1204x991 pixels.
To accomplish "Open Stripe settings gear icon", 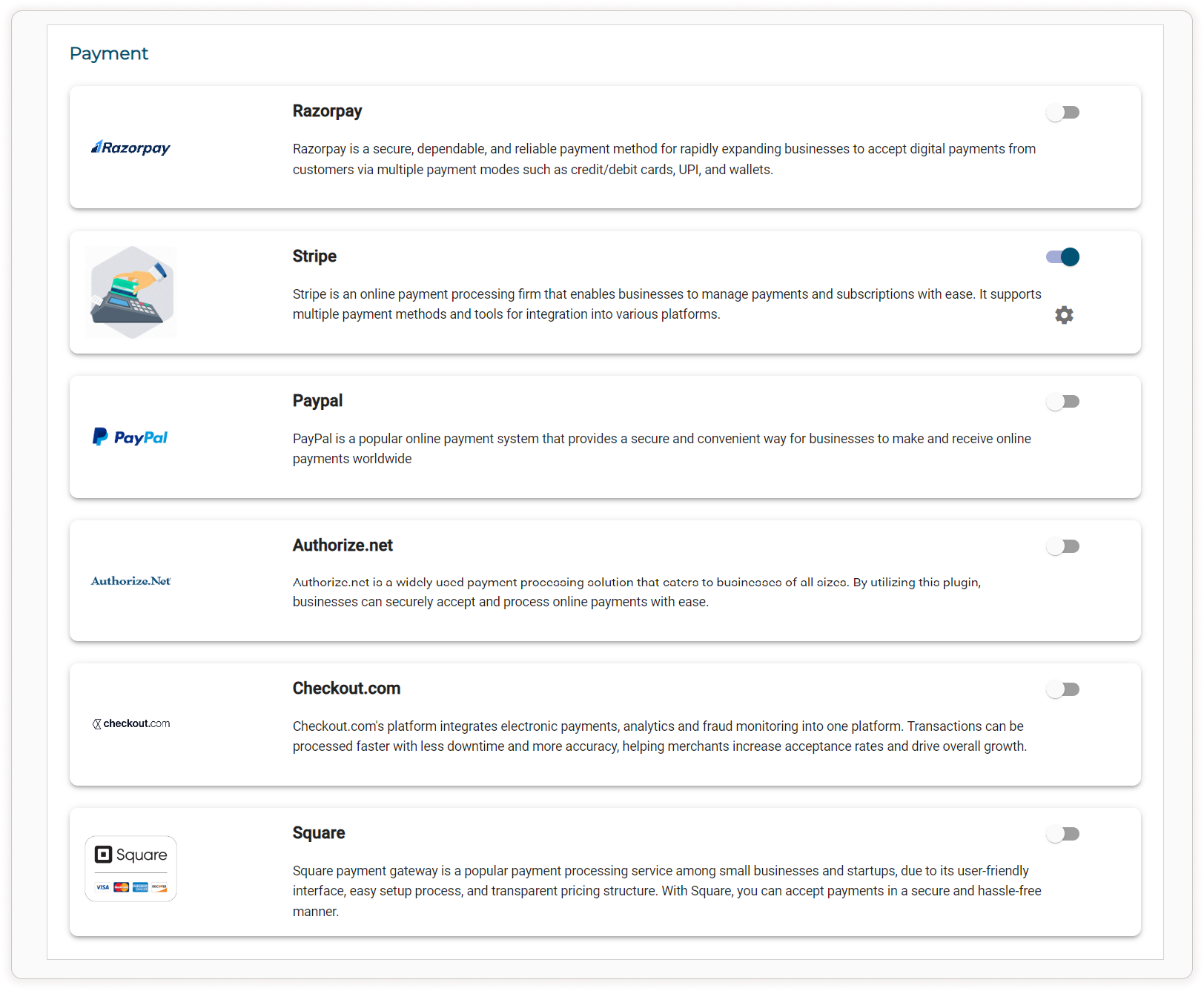I will click(1064, 315).
